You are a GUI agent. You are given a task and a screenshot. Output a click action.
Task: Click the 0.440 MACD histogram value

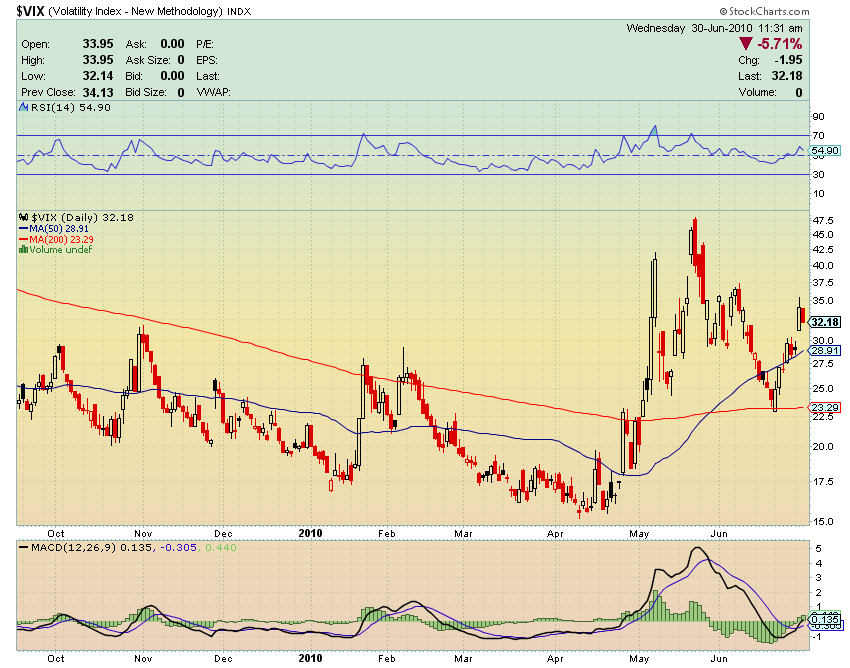click(x=220, y=548)
